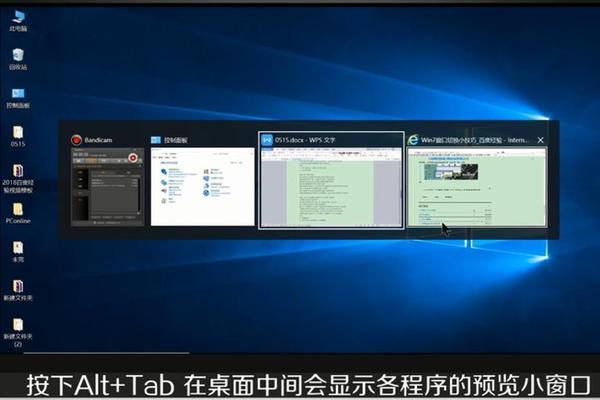Click the blue WPS icon beside 0515.docx
The image size is (600, 400).
pos(267,141)
